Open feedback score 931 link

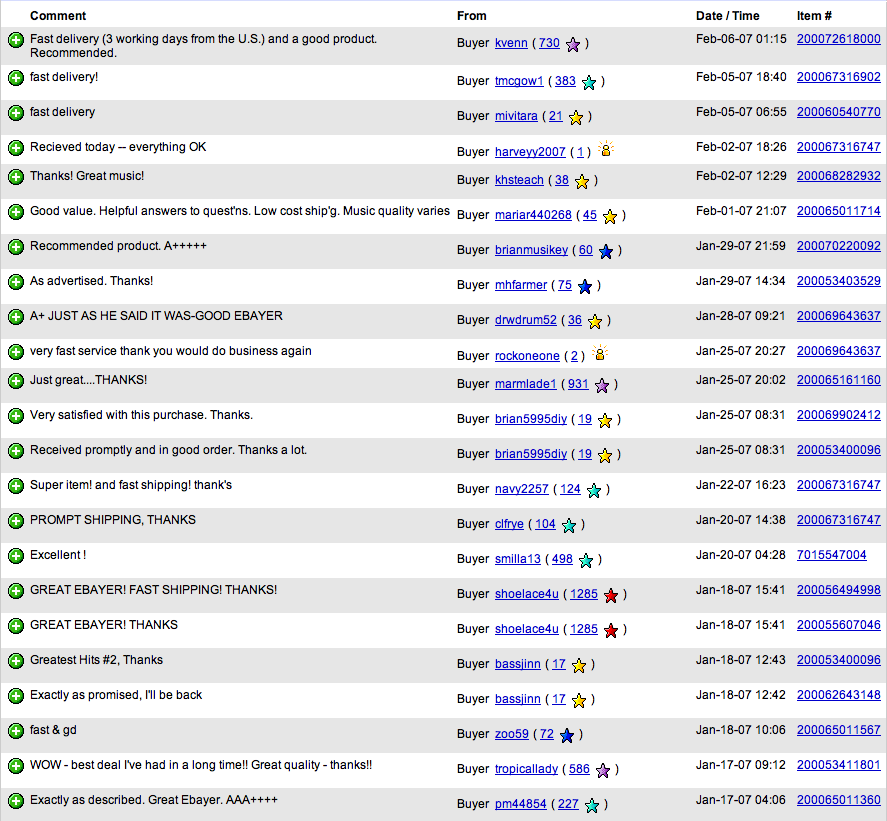[x=578, y=384]
